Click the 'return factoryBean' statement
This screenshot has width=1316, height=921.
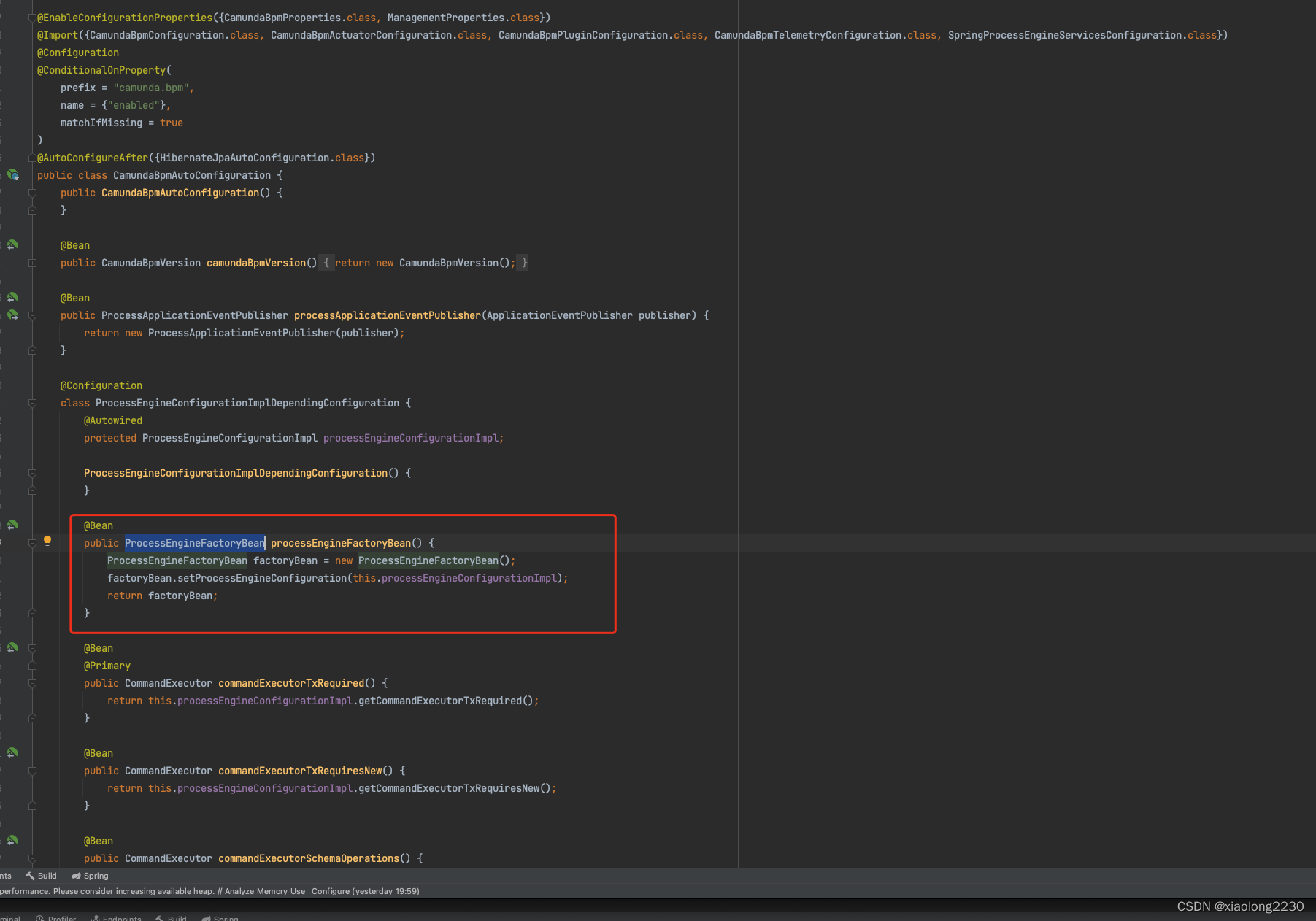(x=162, y=596)
